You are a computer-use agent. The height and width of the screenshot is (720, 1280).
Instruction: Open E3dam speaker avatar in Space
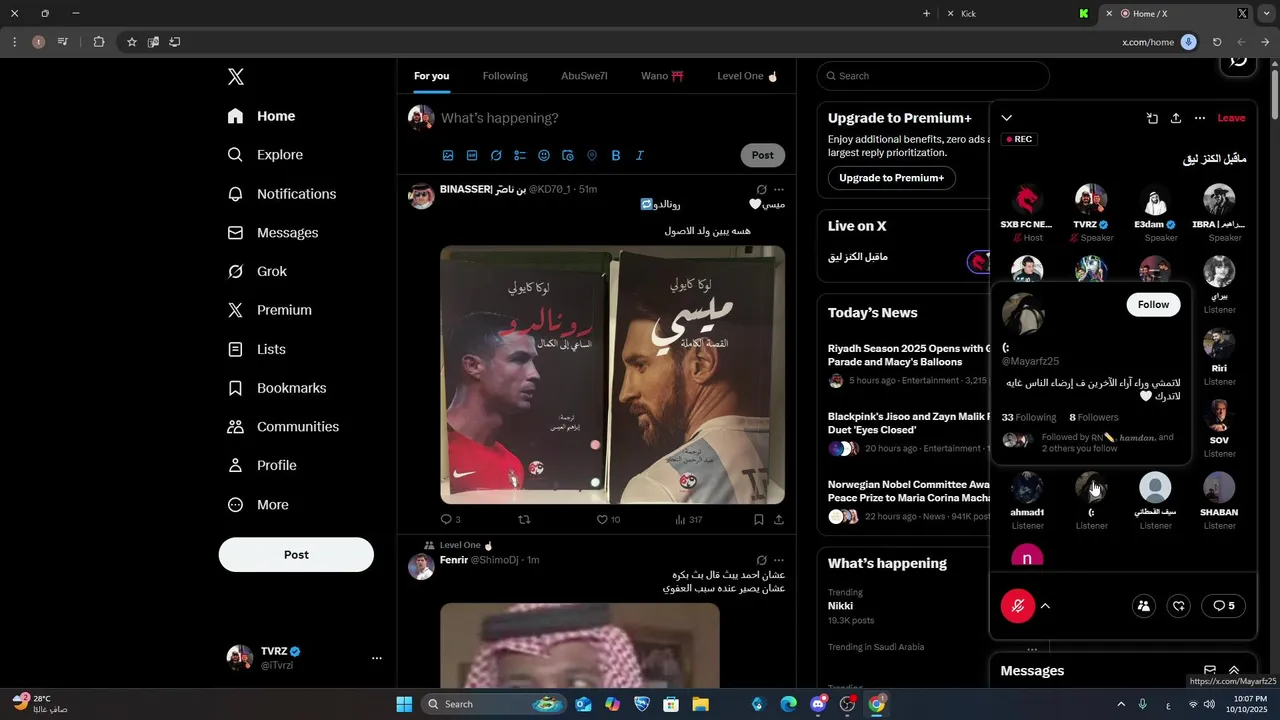1155,200
